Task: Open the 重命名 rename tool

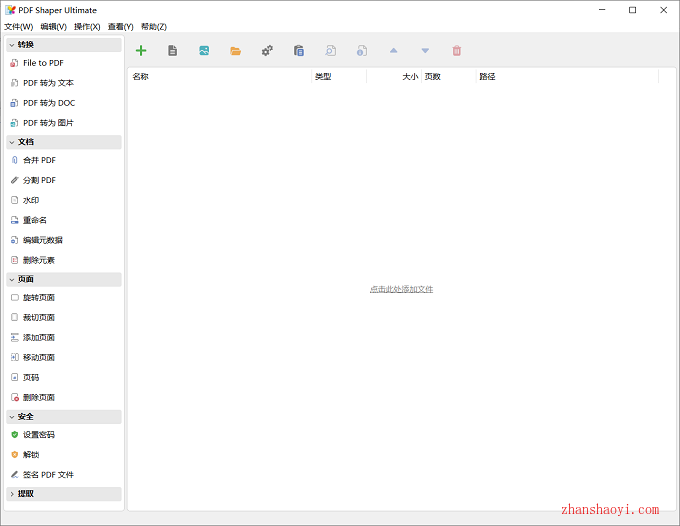Action: pos(64,220)
